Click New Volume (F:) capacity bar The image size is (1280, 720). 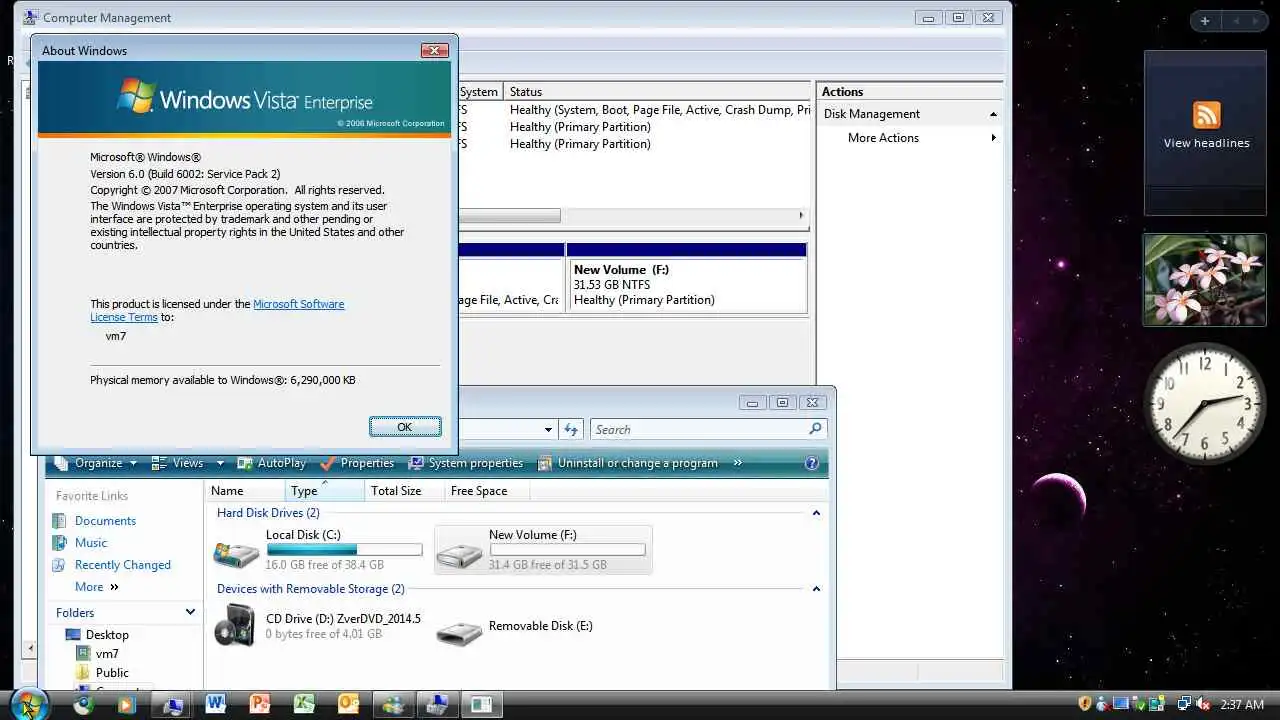click(567, 550)
